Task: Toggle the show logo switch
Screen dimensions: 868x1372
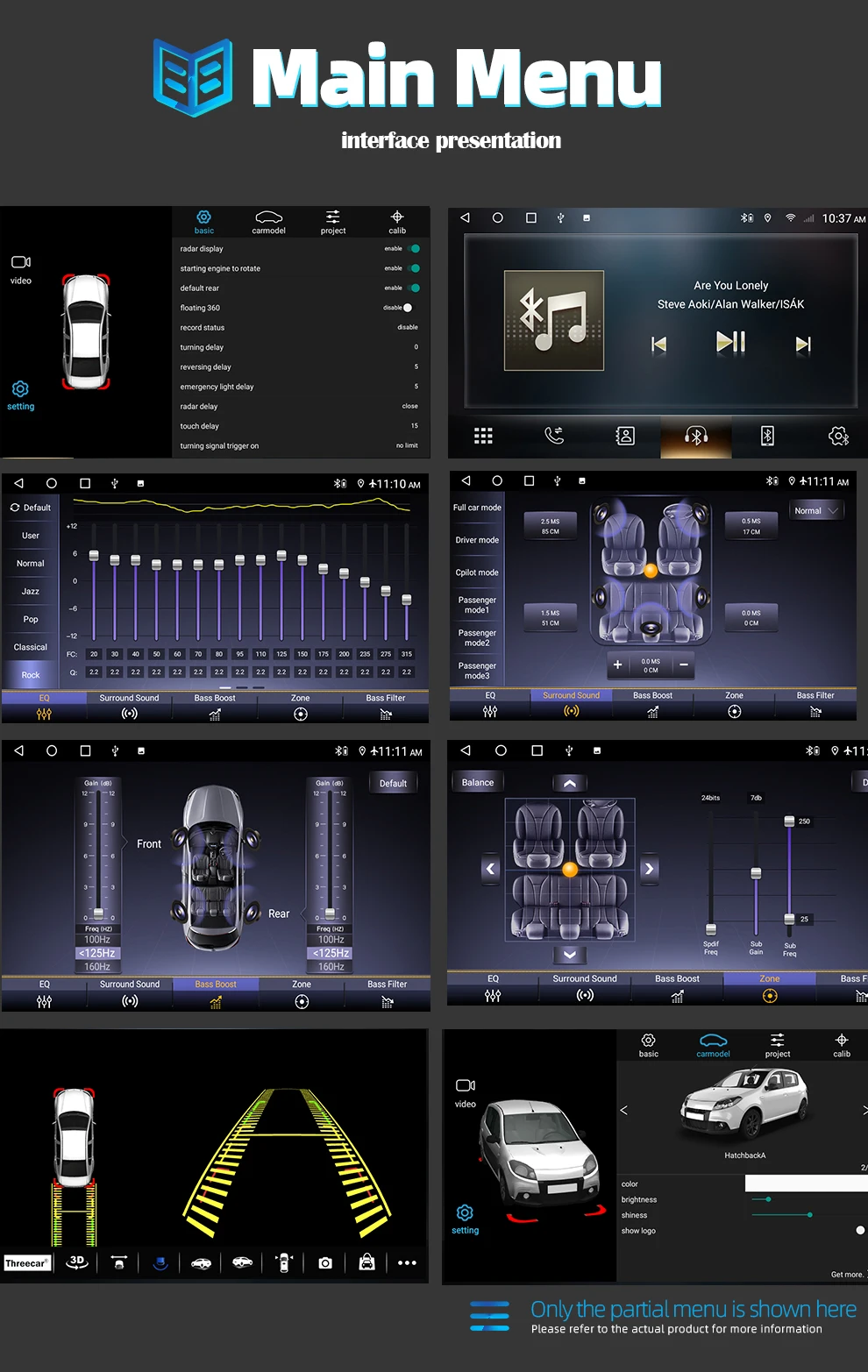Action: tap(860, 1231)
